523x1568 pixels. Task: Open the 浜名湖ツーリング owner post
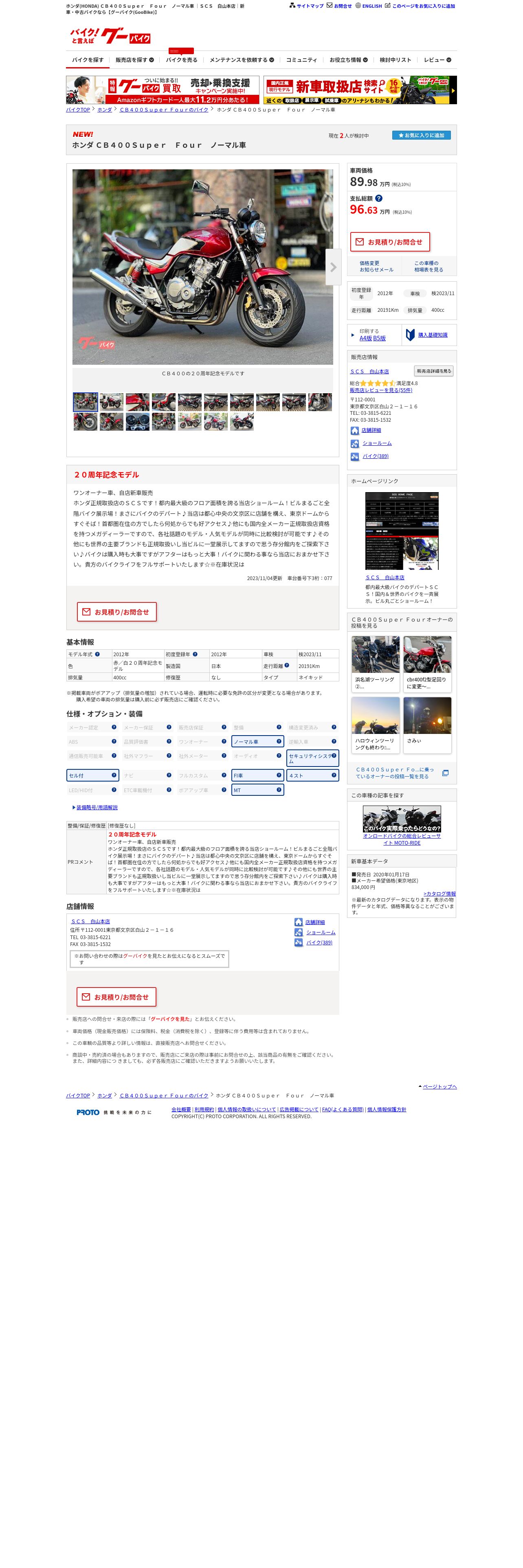tap(375, 664)
